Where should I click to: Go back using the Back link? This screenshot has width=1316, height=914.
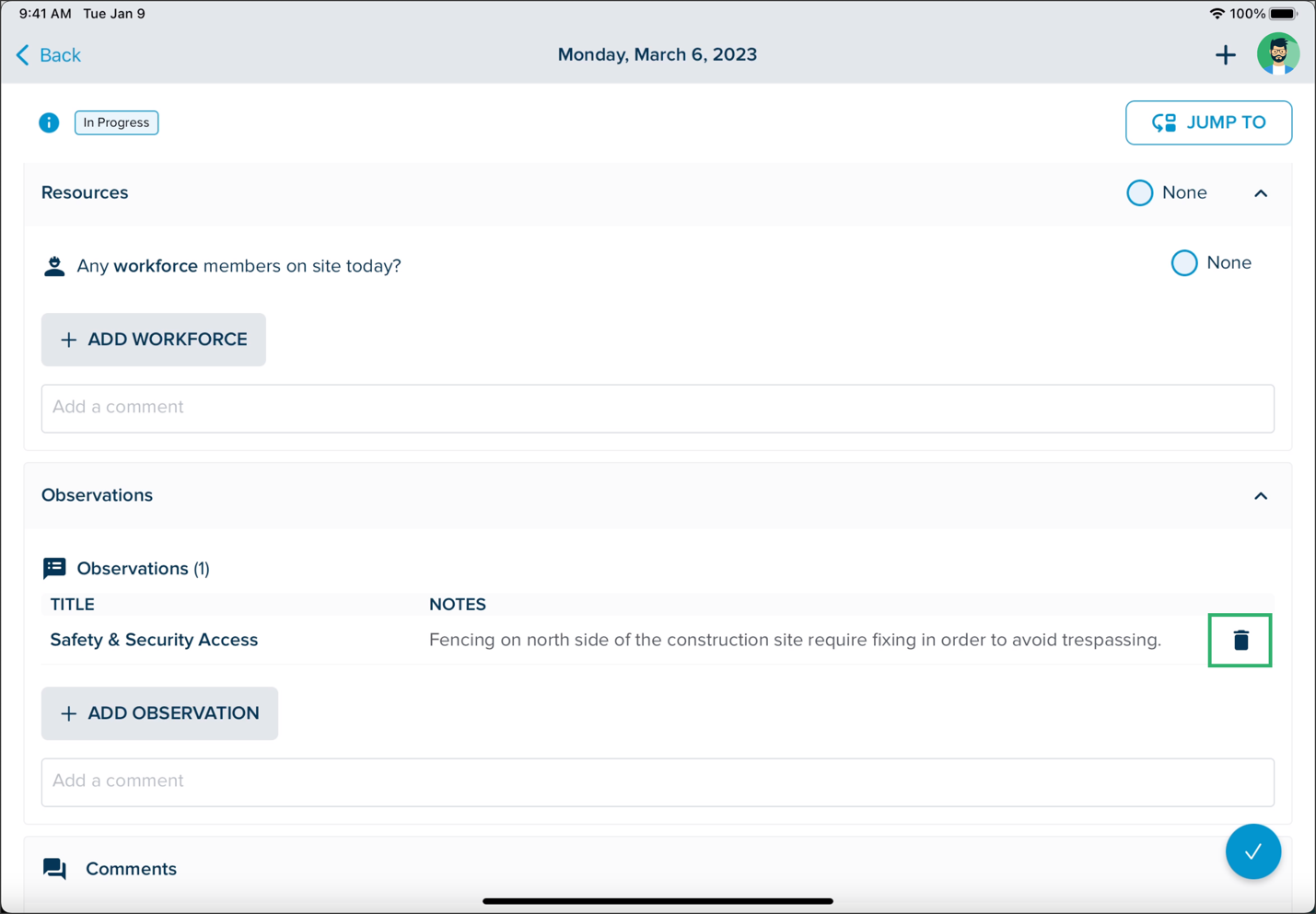(49, 55)
